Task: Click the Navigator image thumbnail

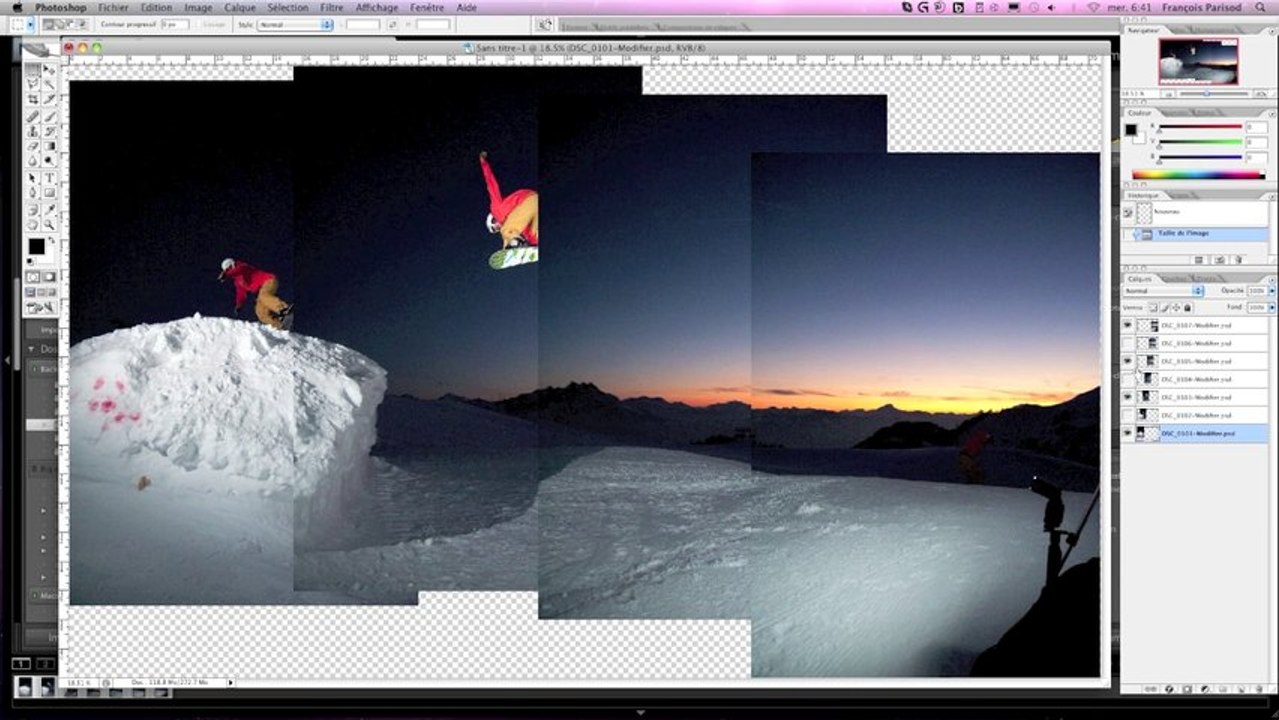Action: point(1198,62)
